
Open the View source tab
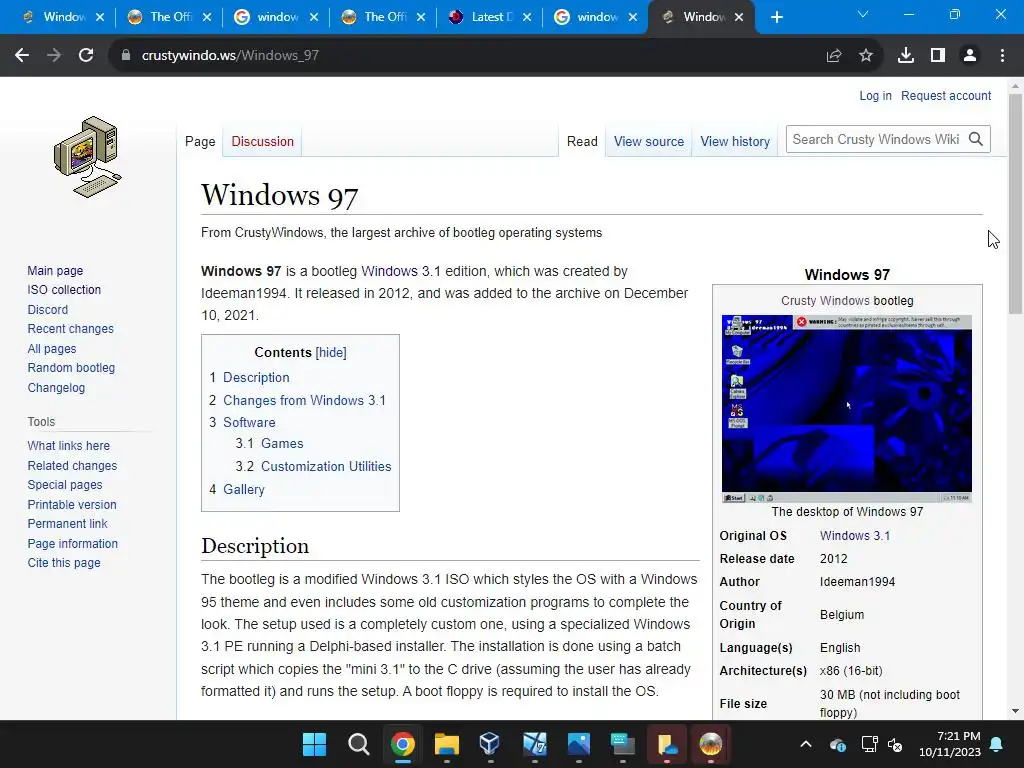coord(648,141)
